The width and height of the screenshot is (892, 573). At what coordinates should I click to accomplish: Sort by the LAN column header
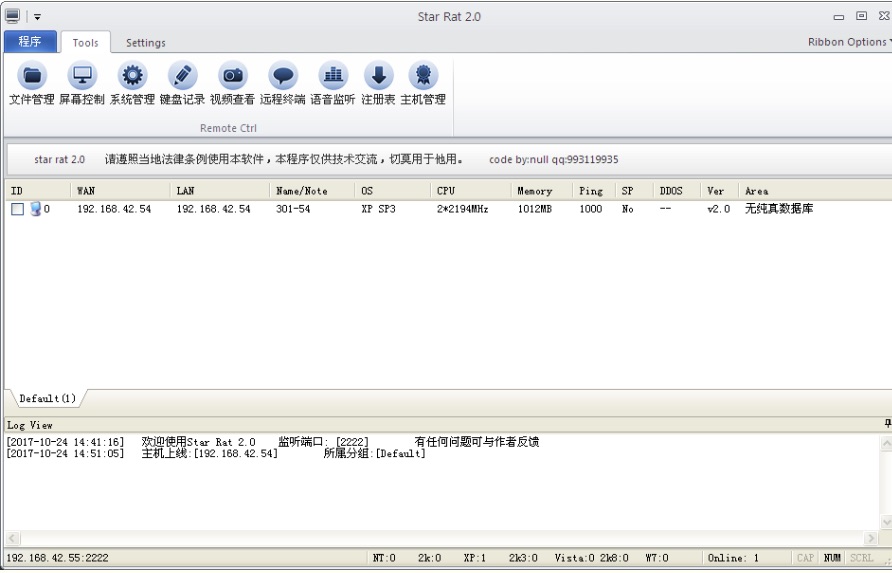pyautogui.click(x=220, y=191)
